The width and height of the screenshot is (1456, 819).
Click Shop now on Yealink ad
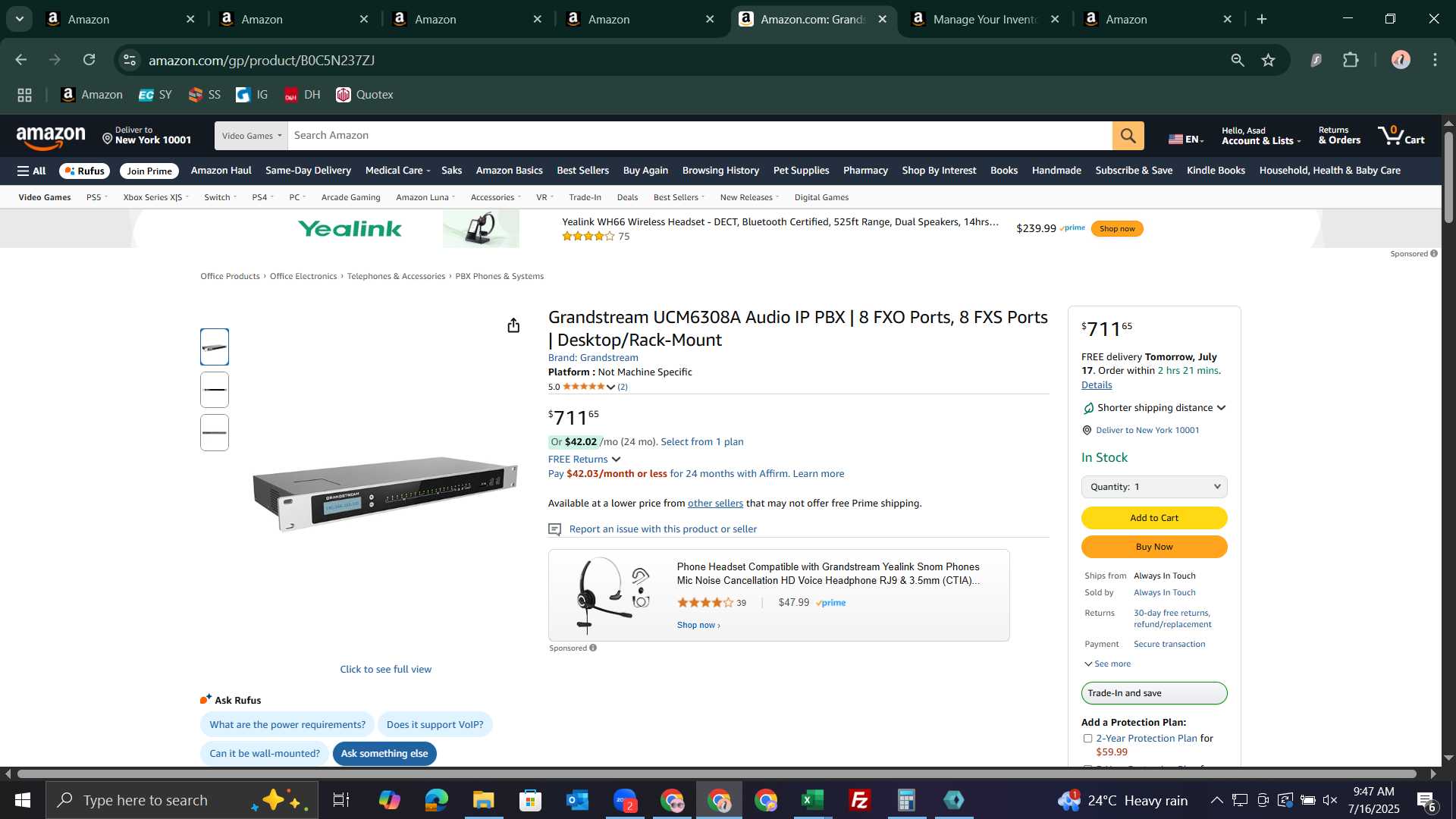(1117, 229)
